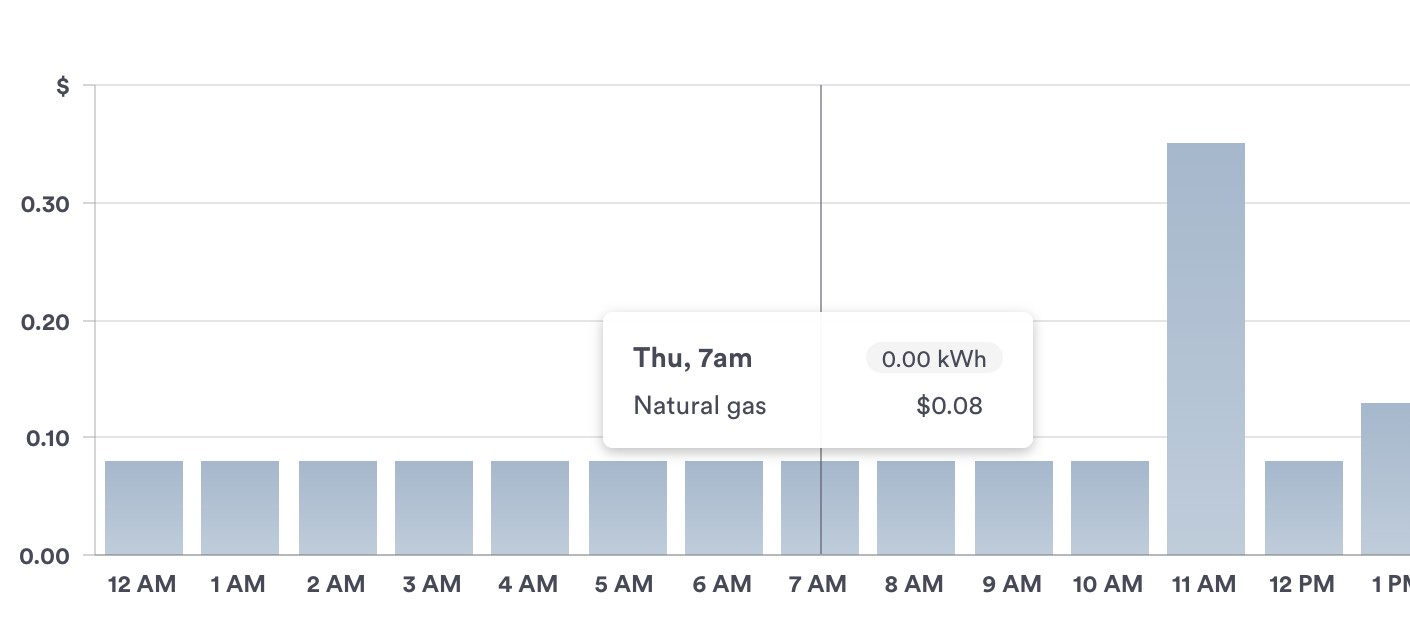Viewport: 1410px width, 640px height.
Task: Click the Natural gas label in tooltip
Action: pyautogui.click(x=700, y=405)
